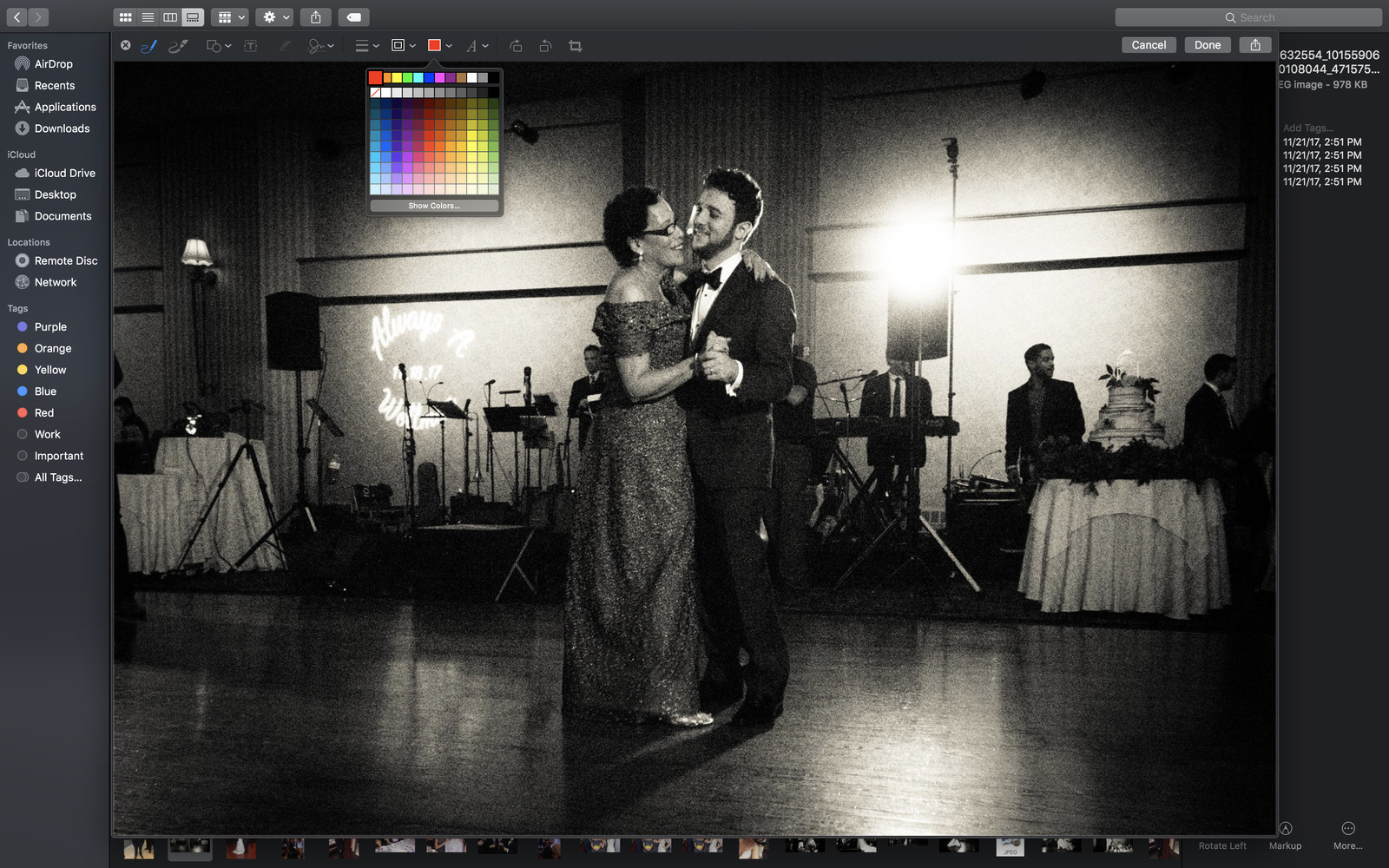Click the Done button
This screenshot has width=1389, height=868.
pyautogui.click(x=1207, y=45)
